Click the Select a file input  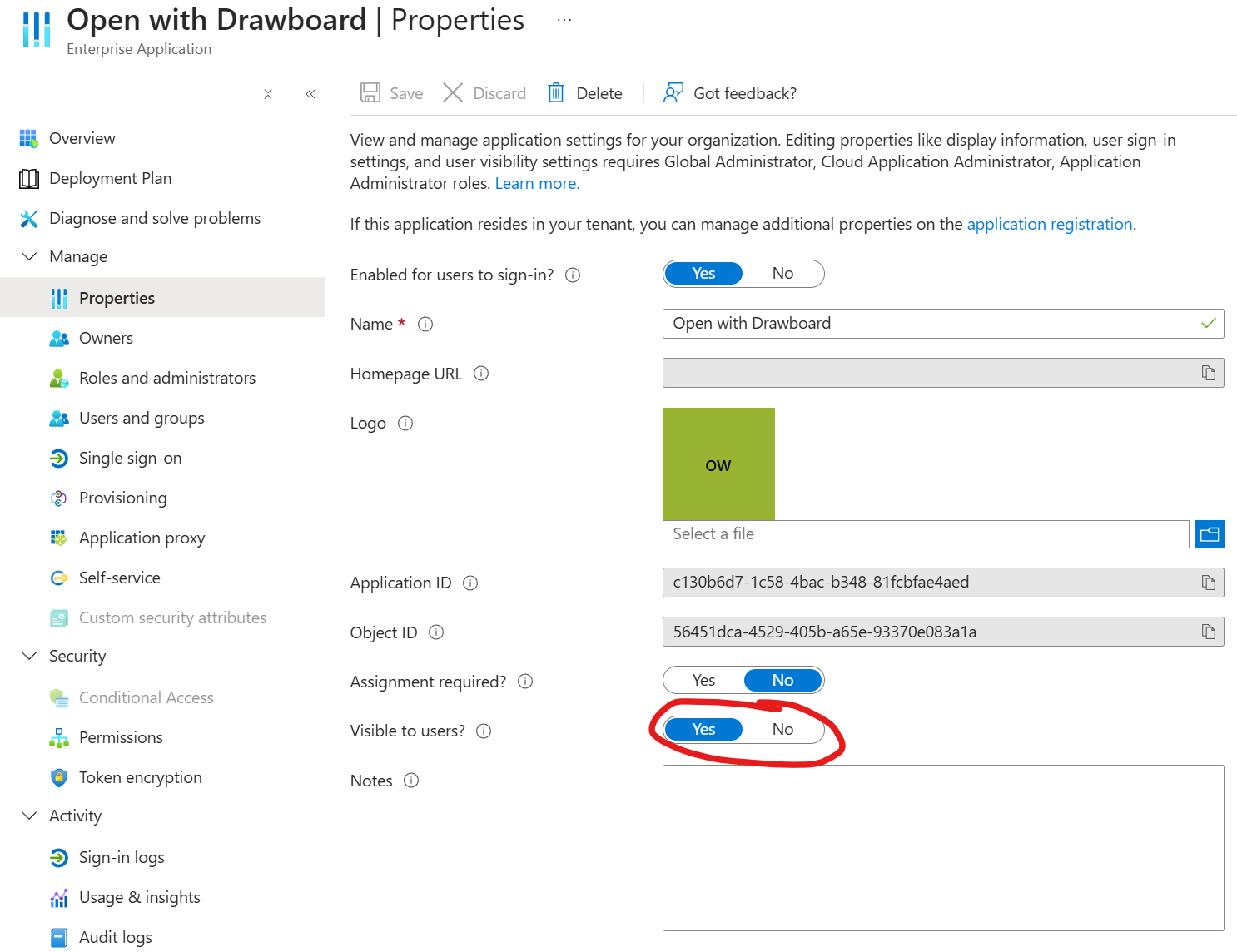point(926,534)
